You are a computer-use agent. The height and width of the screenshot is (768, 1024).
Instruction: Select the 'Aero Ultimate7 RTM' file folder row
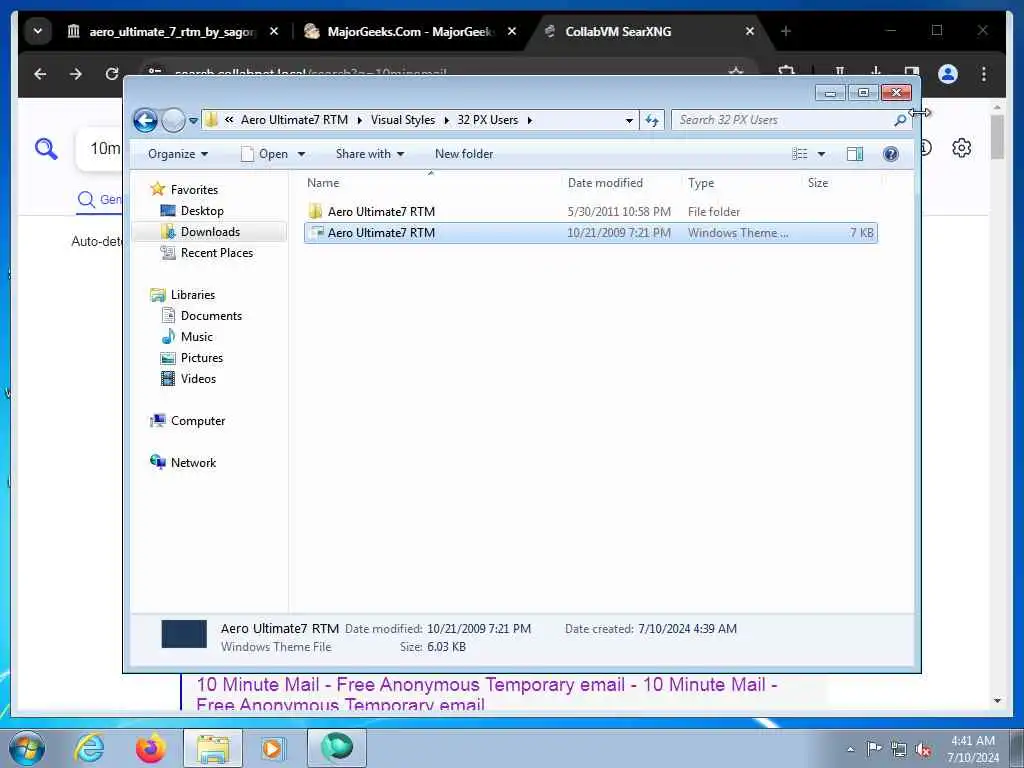[x=590, y=212]
